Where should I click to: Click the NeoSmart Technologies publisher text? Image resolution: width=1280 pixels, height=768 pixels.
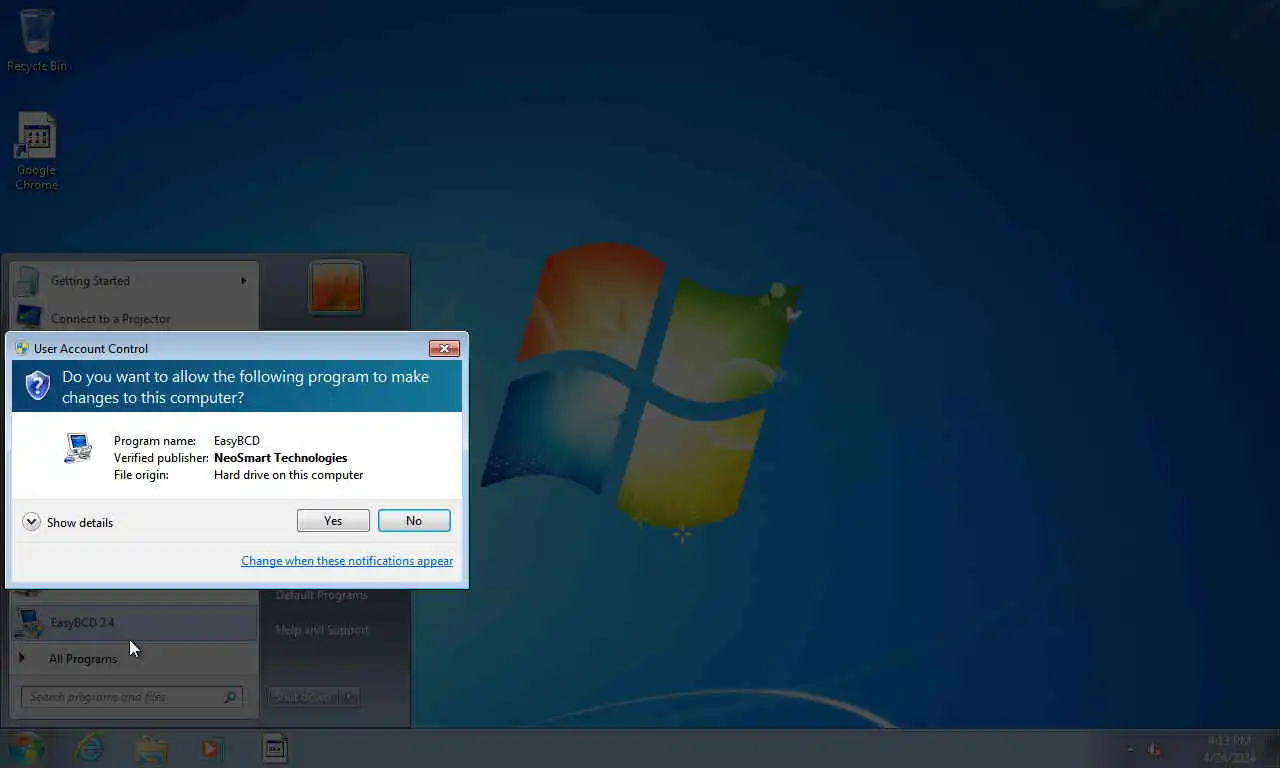(x=280, y=458)
